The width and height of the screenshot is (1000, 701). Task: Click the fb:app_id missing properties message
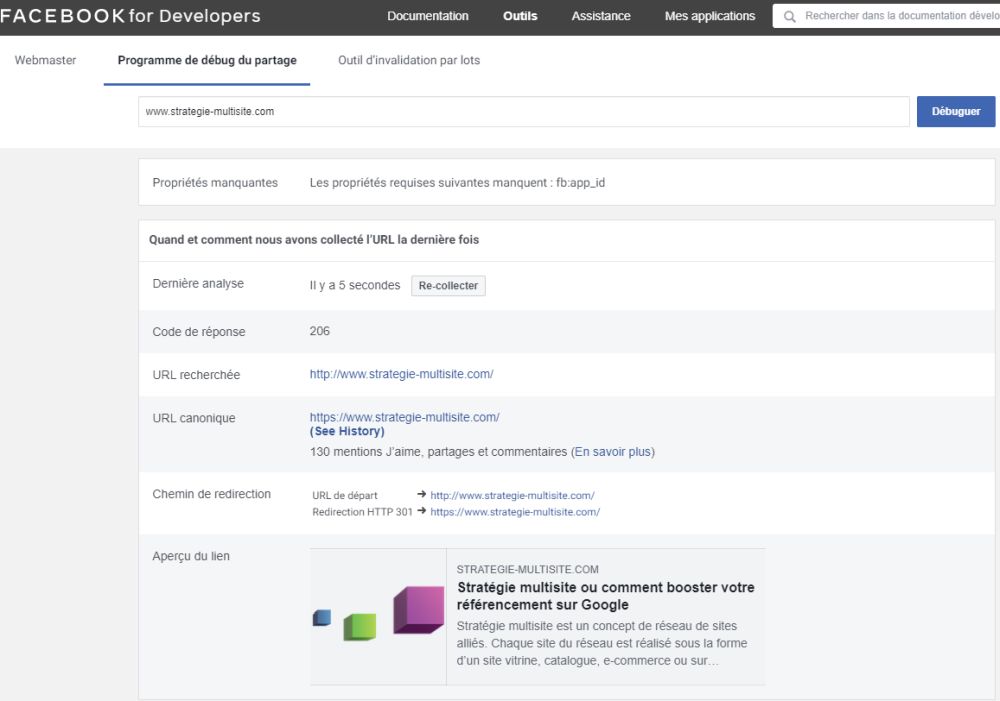(457, 183)
